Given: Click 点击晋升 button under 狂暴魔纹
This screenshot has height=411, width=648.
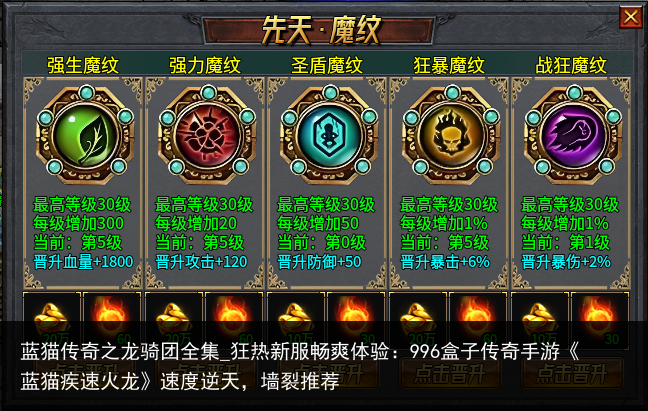Looking at the screenshot, I should coord(450,373).
